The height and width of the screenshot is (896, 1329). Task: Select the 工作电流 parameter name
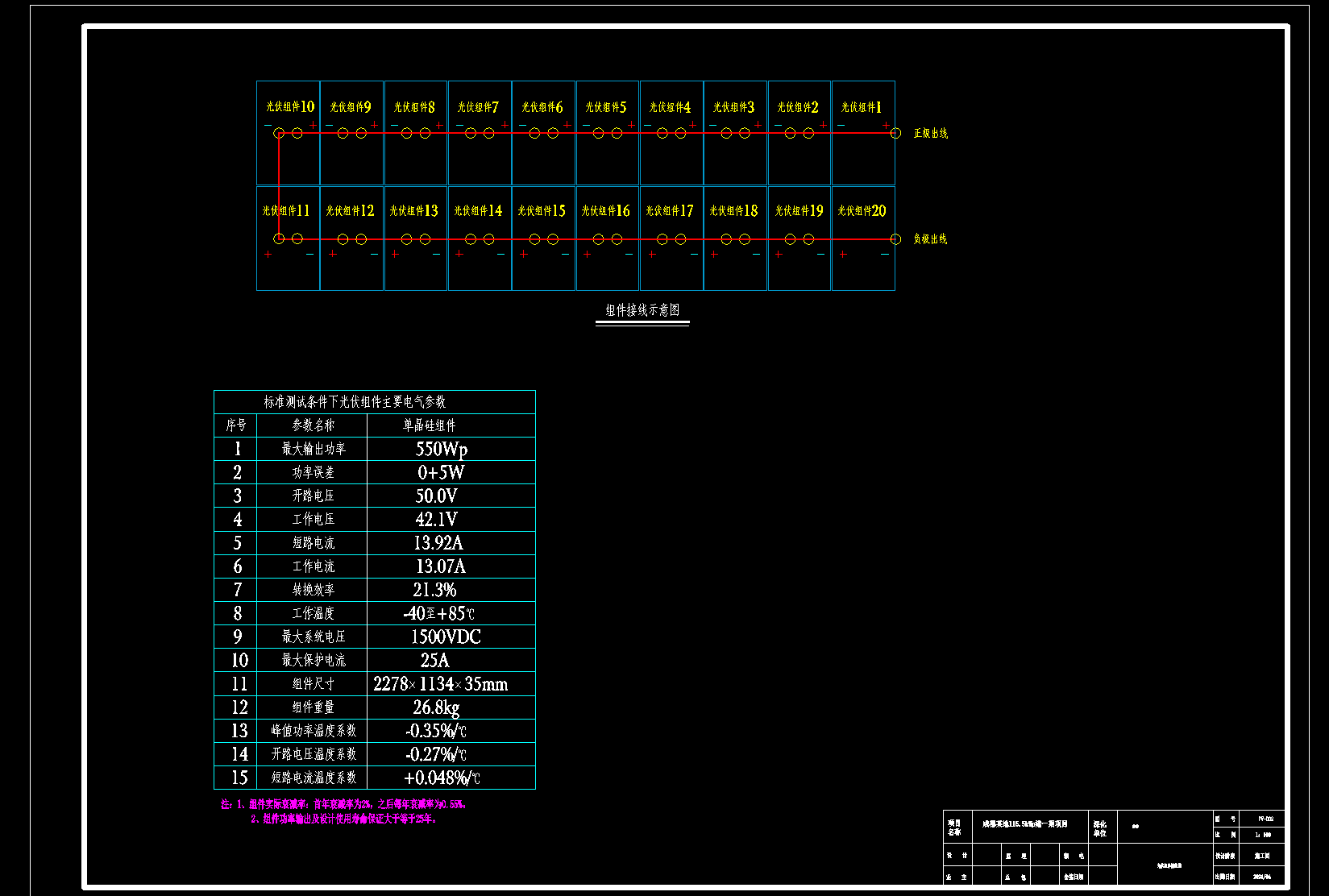pos(313,566)
